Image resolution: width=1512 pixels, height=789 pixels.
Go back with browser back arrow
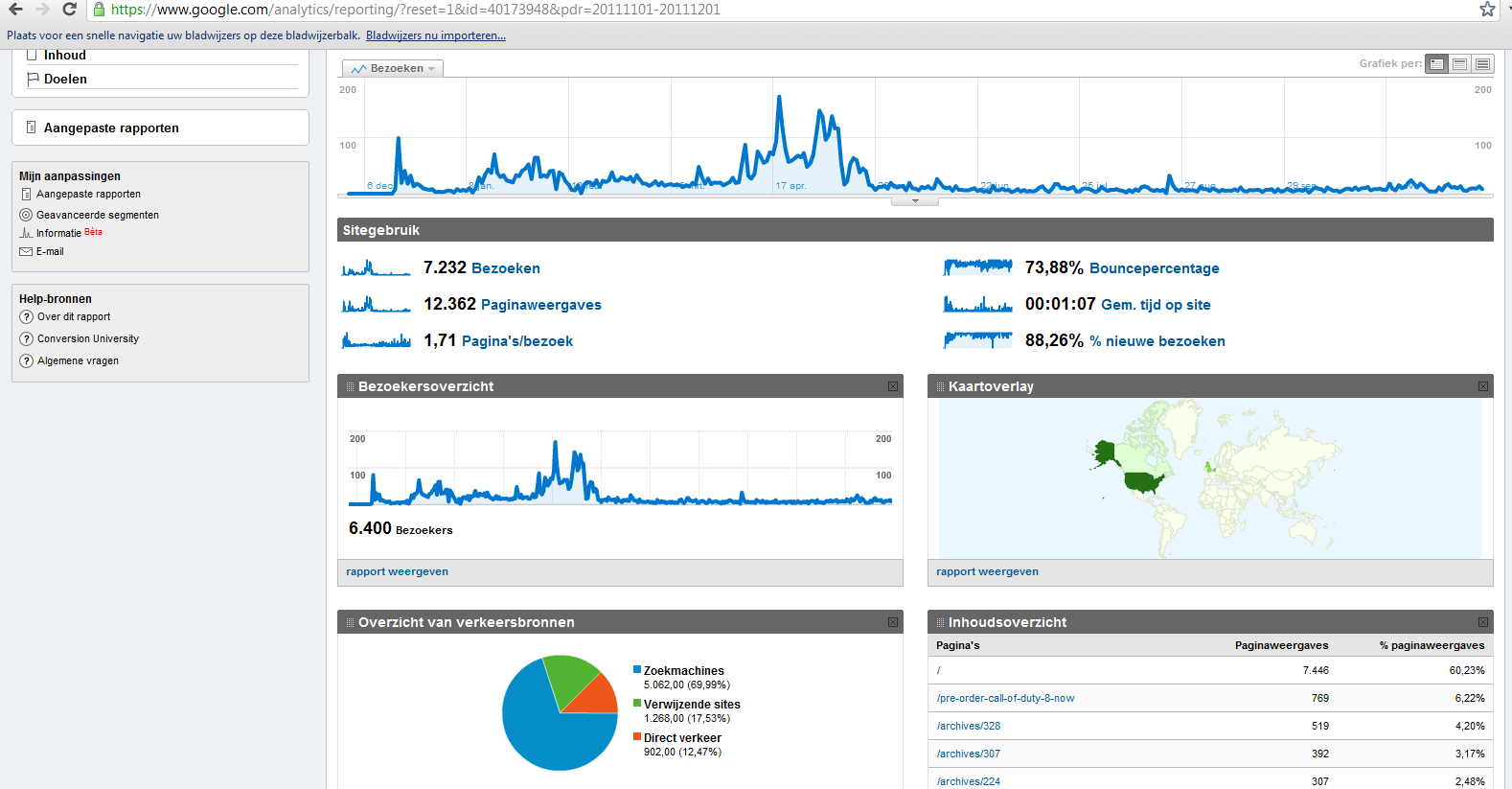point(15,10)
